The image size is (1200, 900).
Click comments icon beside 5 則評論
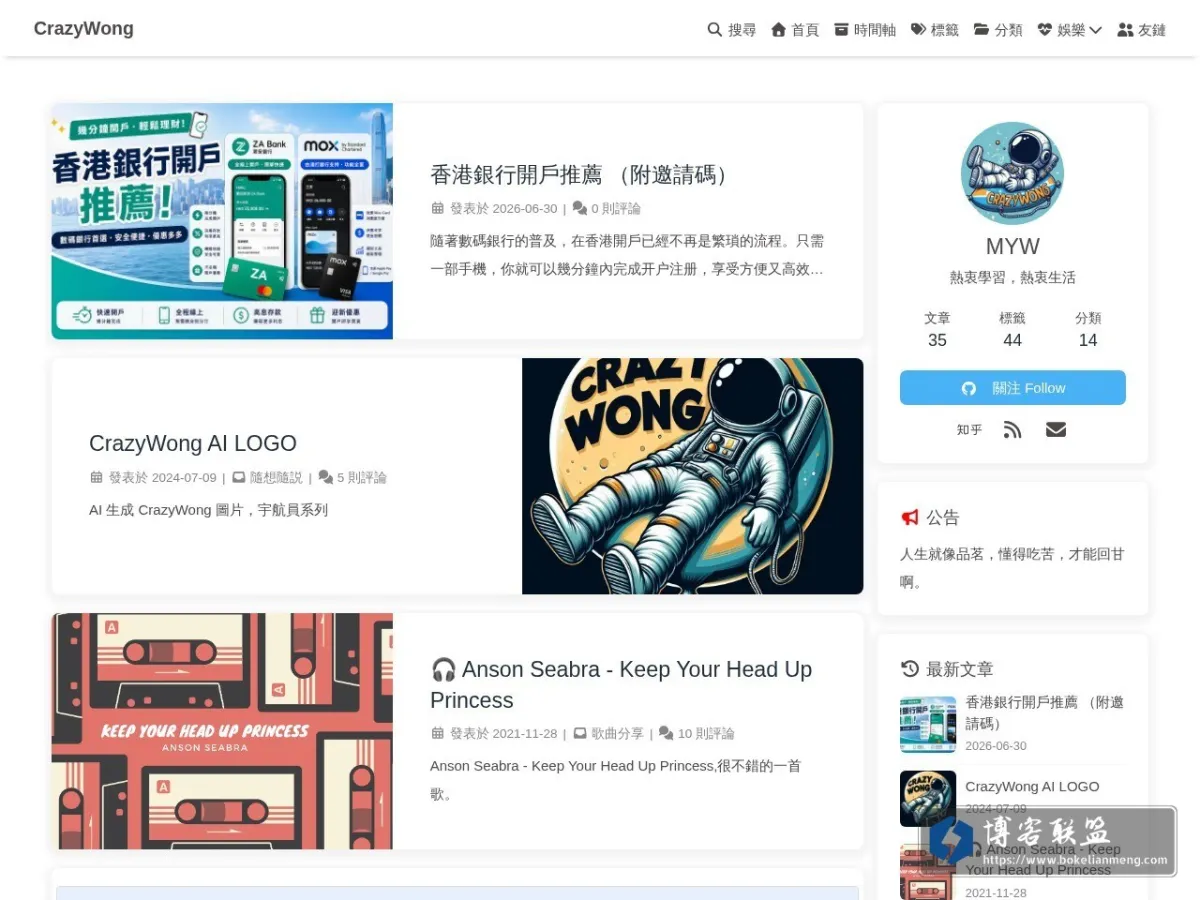325,477
